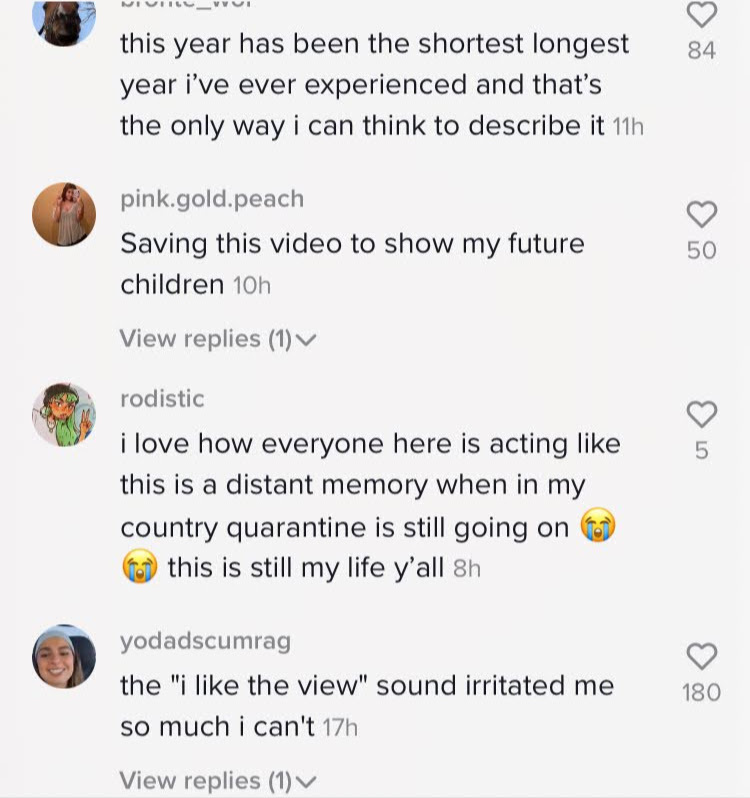Open yodadscumrag's profile photo
This screenshot has width=750, height=798.
(64, 657)
